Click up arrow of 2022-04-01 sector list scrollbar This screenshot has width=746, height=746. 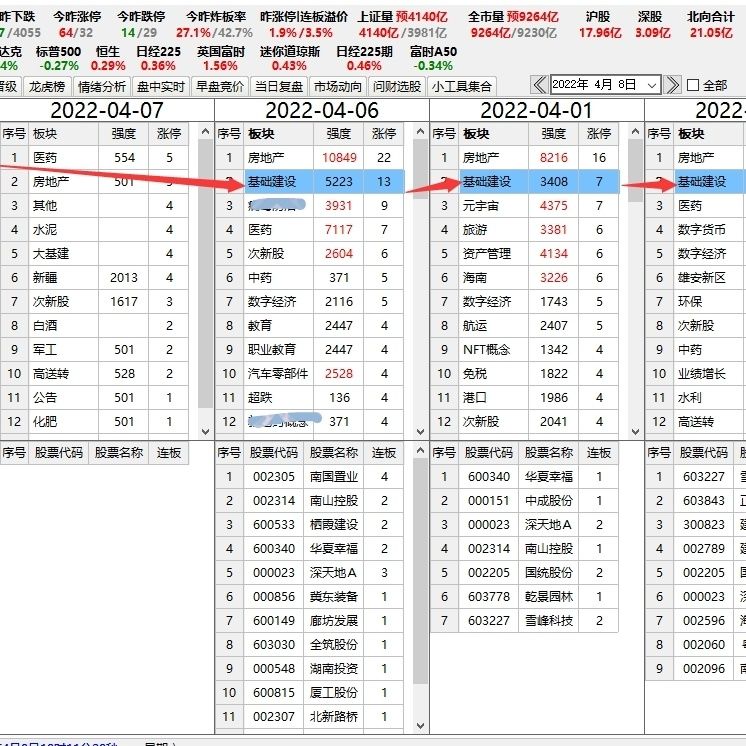point(636,131)
